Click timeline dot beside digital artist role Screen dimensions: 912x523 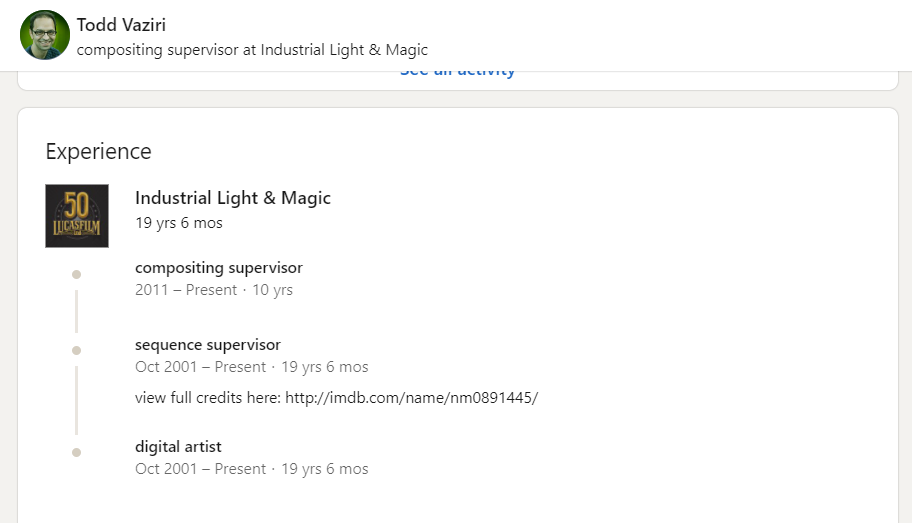76,453
